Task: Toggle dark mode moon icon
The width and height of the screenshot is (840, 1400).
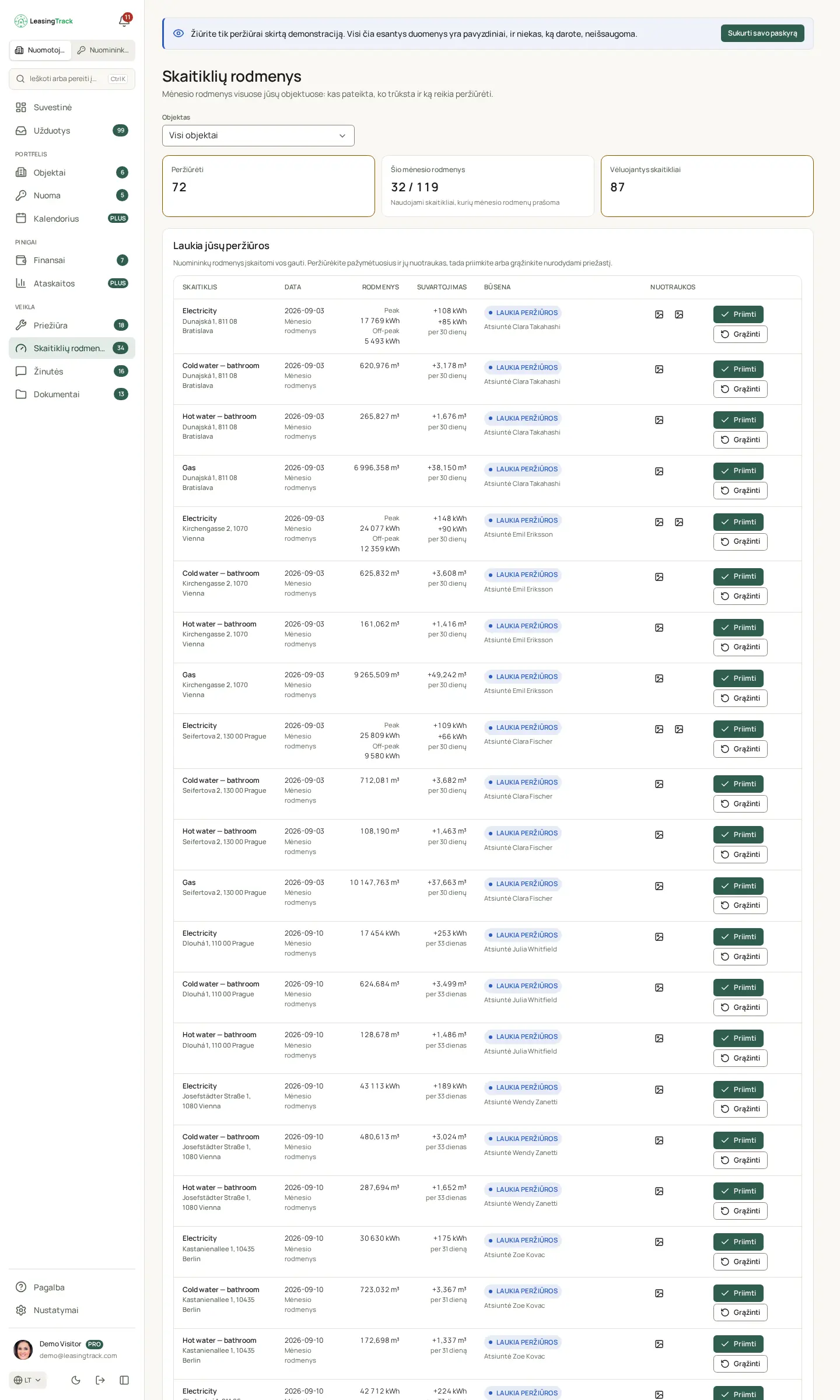Action: [x=76, y=1380]
